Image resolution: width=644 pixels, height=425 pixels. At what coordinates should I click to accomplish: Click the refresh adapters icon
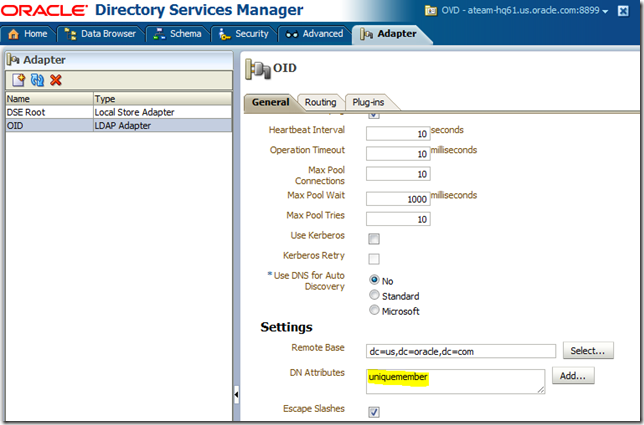(37, 80)
